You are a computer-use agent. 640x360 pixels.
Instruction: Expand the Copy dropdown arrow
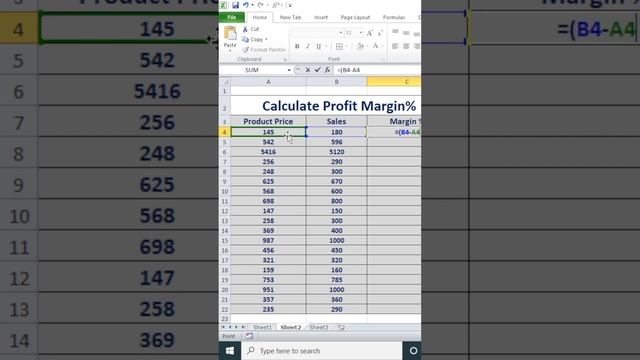tap(266, 40)
